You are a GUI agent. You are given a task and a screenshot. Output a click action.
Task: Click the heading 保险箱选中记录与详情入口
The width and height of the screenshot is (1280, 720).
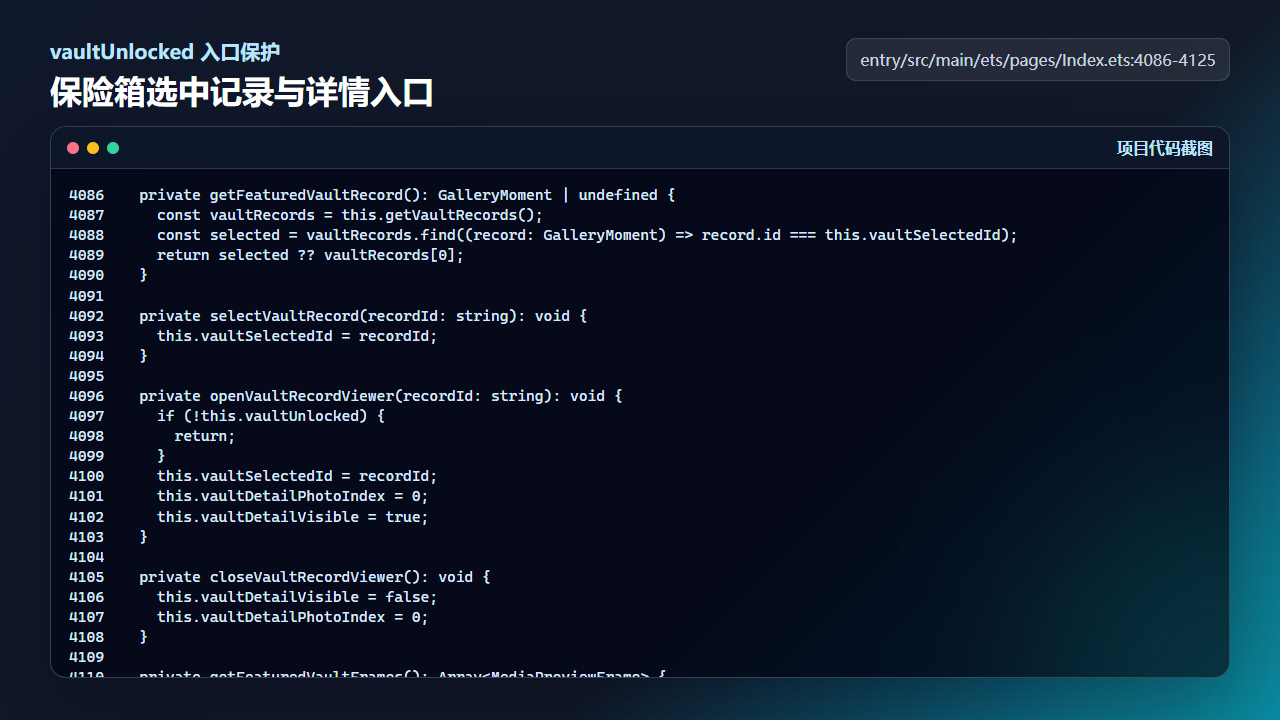click(x=242, y=93)
